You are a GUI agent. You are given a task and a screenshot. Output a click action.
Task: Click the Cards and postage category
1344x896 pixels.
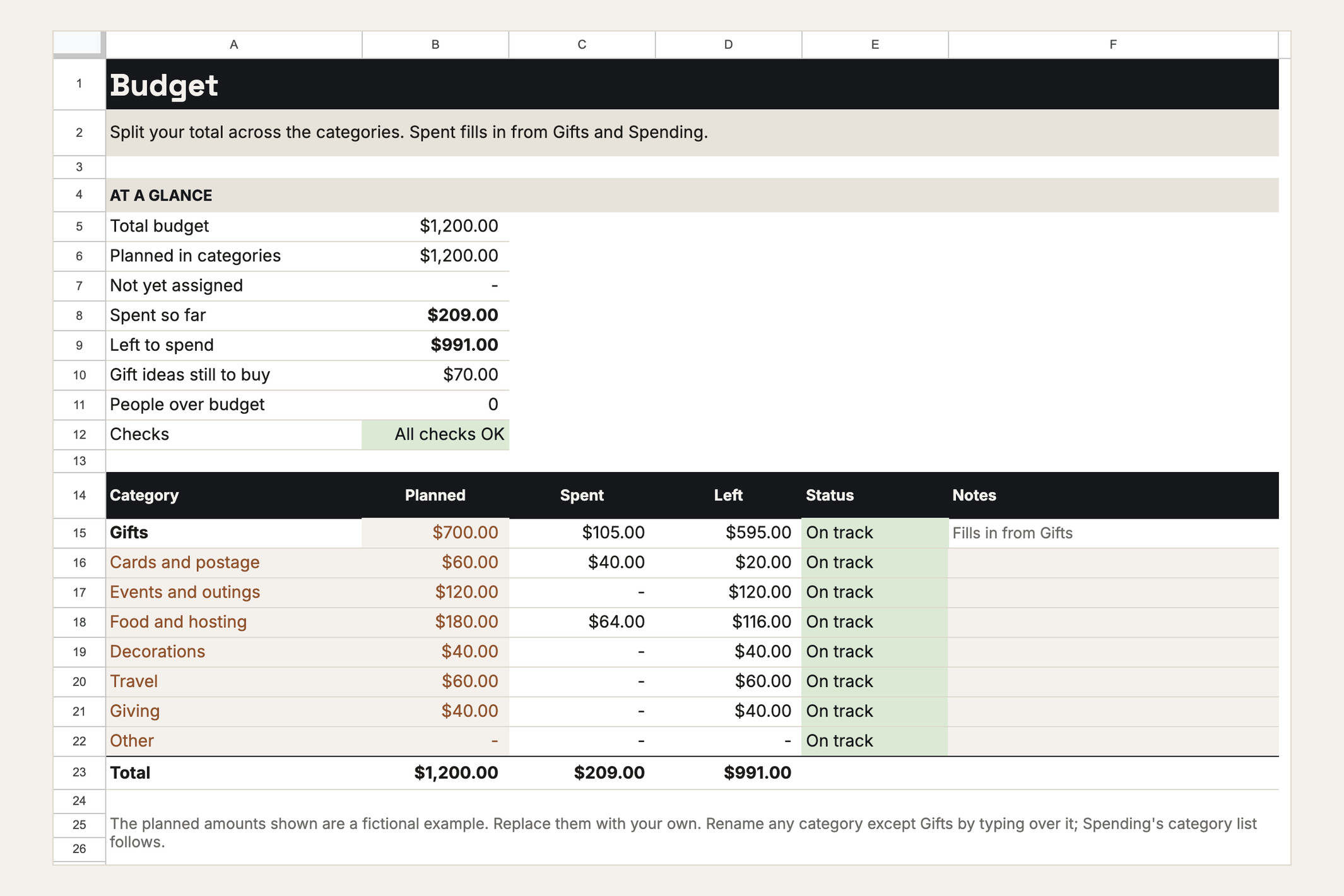click(233, 562)
